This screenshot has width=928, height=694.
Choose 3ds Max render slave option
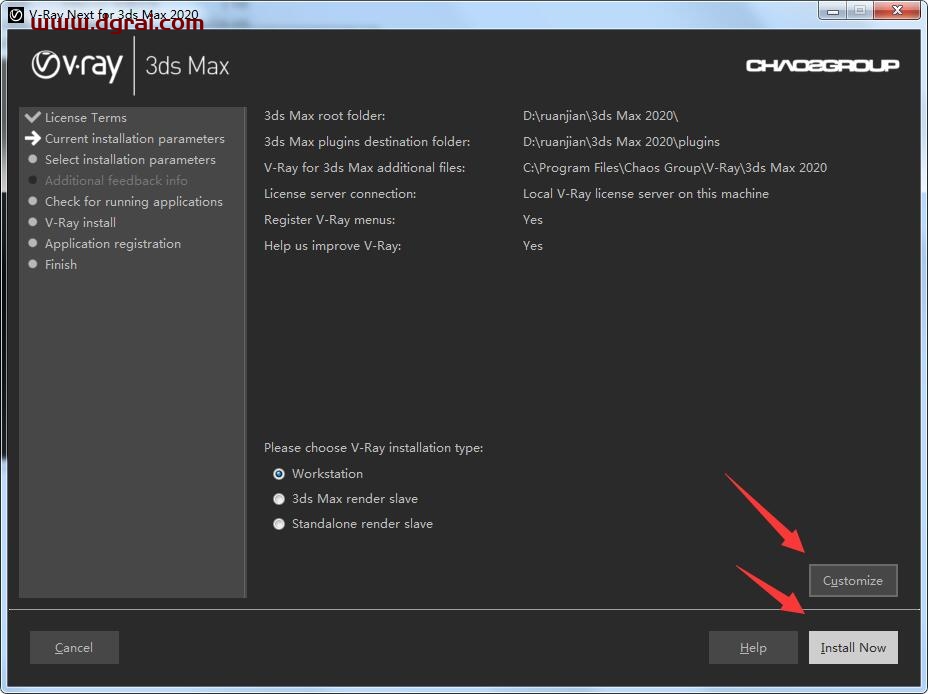279,499
